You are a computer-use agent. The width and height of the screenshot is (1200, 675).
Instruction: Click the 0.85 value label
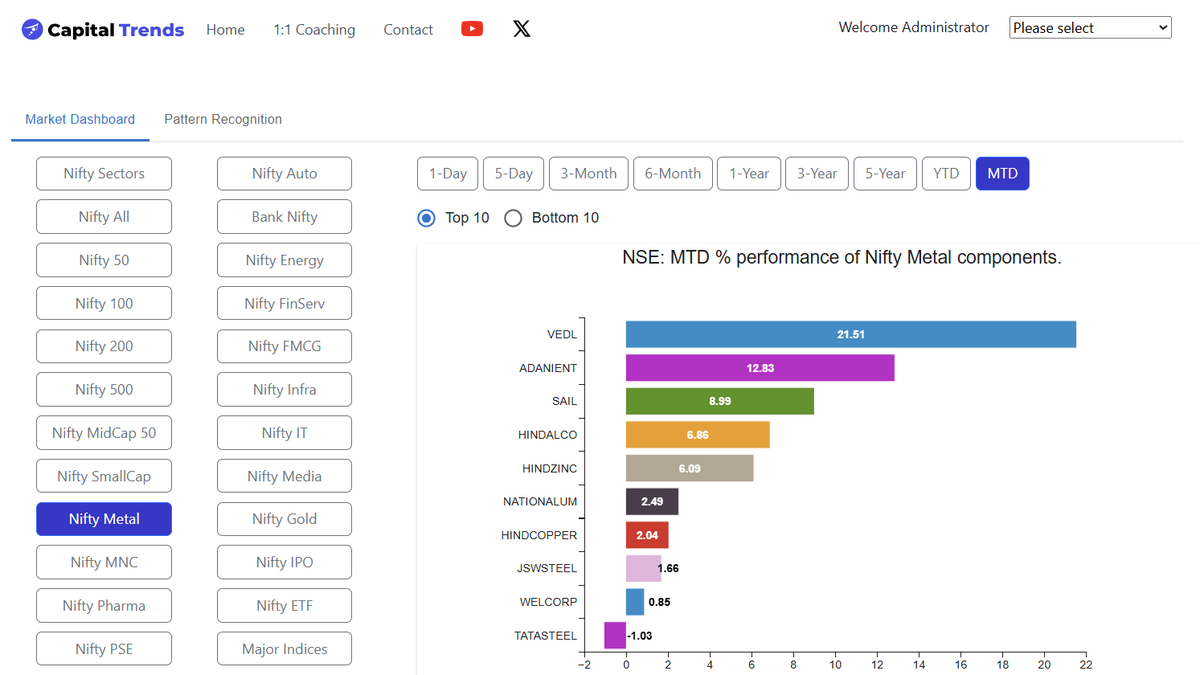coord(659,602)
